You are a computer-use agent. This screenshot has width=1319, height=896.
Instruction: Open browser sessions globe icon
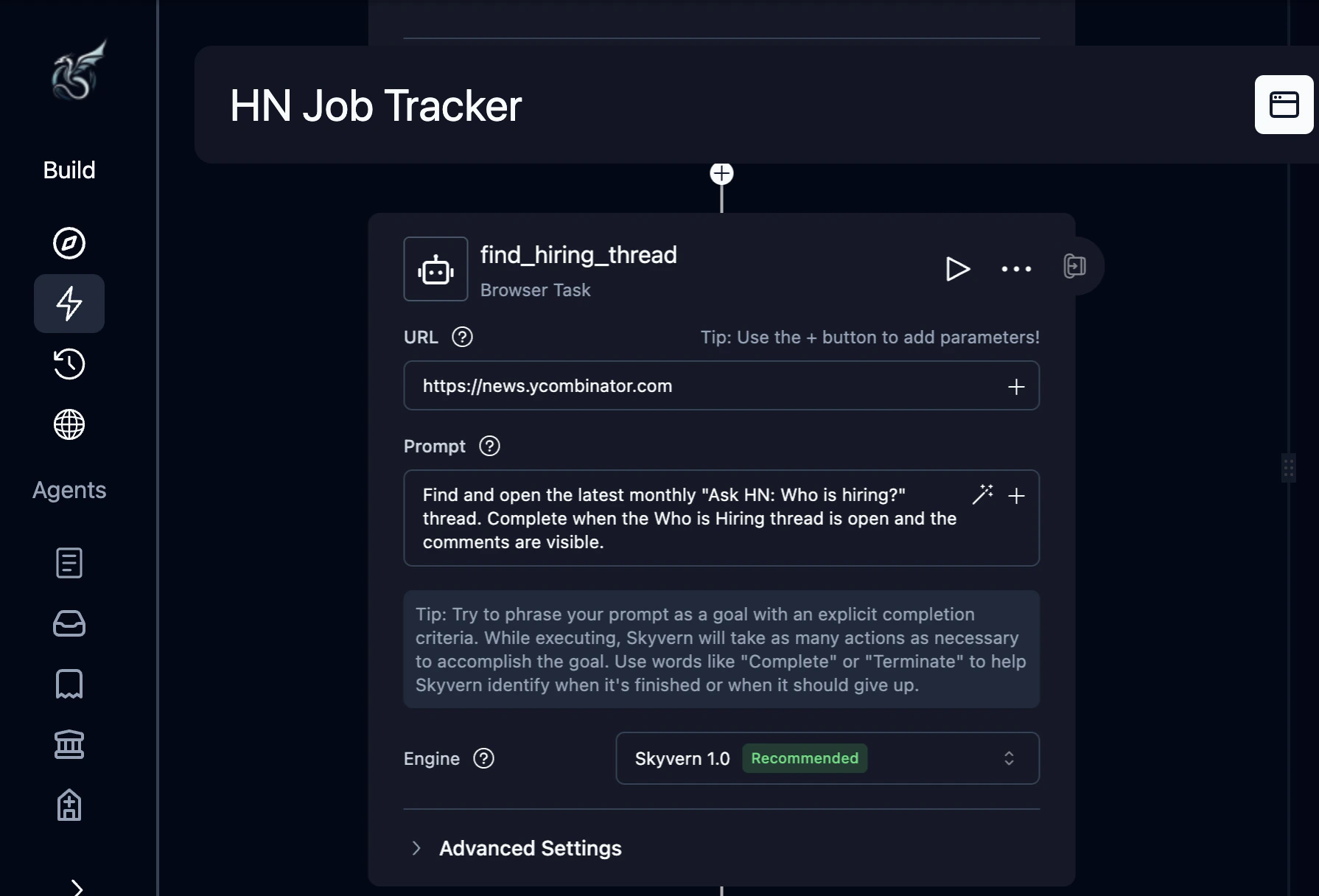[x=69, y=424]
